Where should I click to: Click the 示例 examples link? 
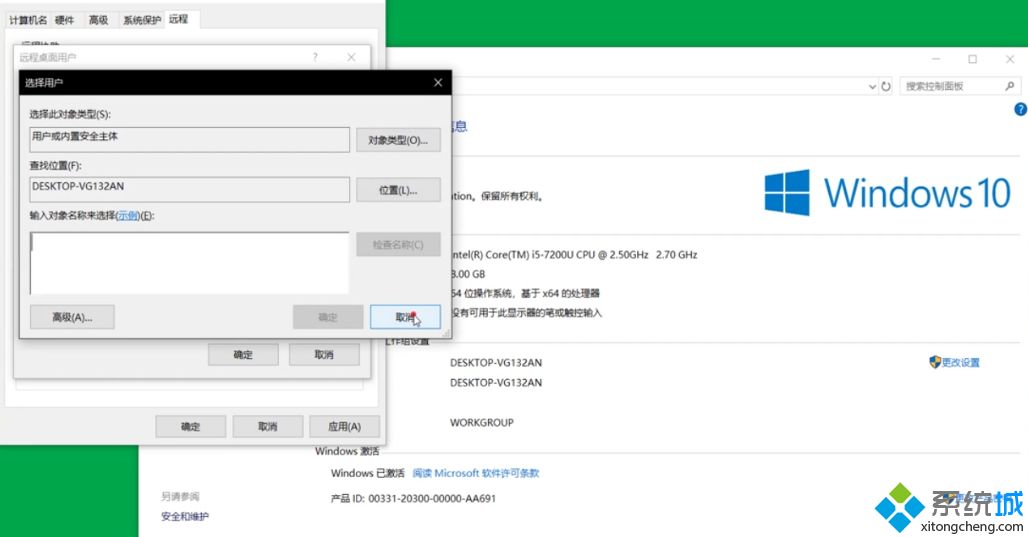[x=128, y=216]
